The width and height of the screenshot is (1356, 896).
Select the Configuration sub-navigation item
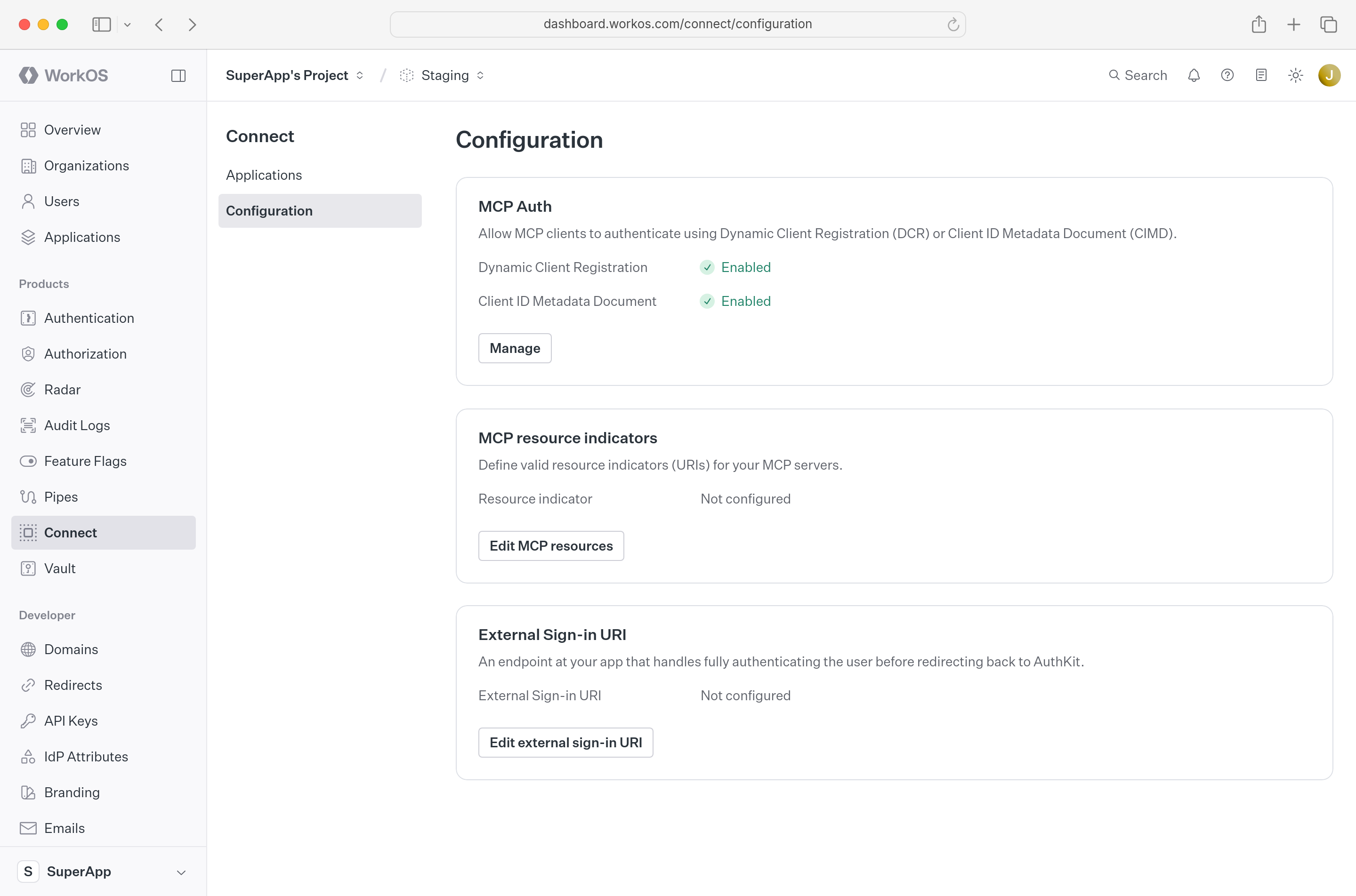[320, 211]
